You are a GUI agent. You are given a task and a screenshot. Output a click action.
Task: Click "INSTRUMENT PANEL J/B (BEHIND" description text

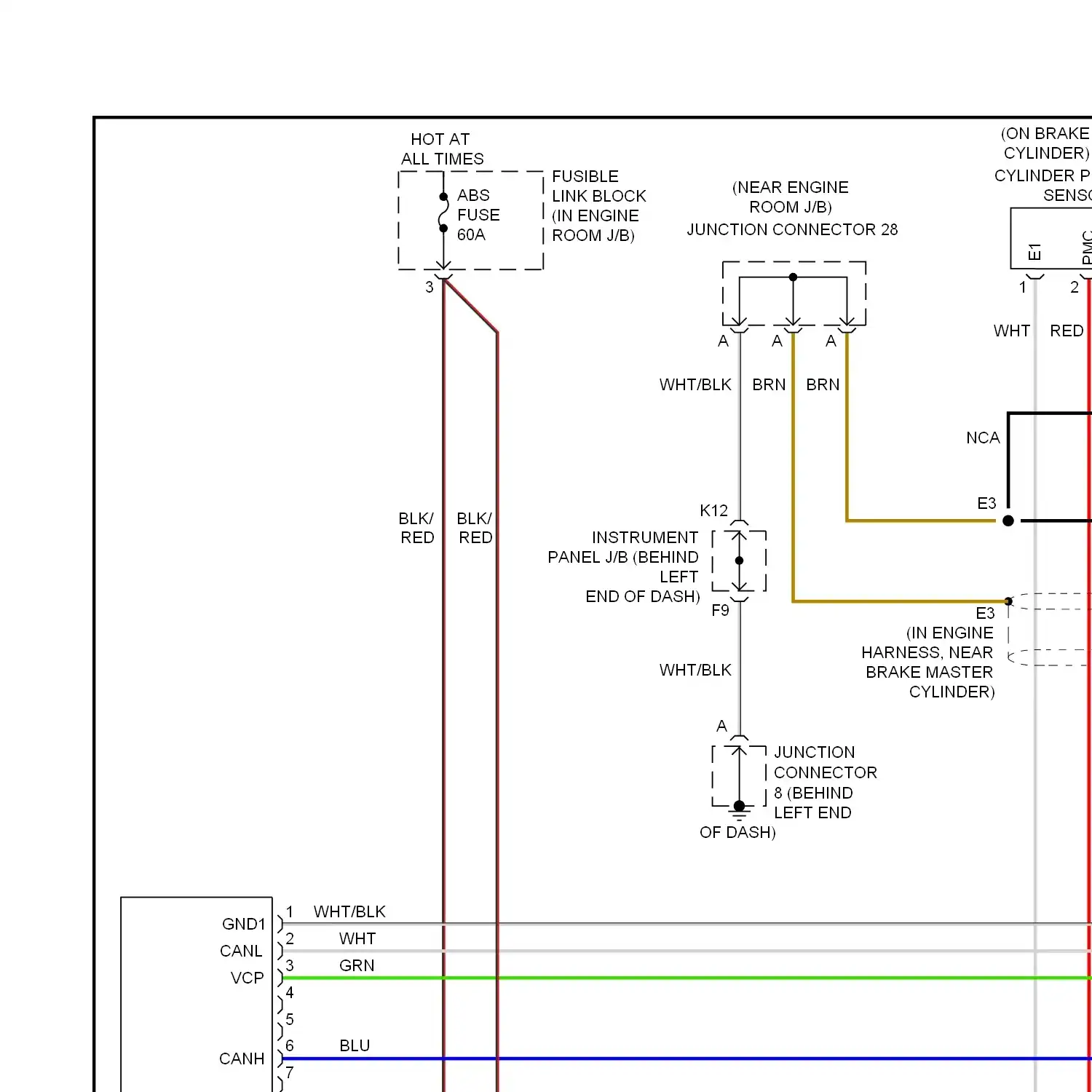click(623, 547)
